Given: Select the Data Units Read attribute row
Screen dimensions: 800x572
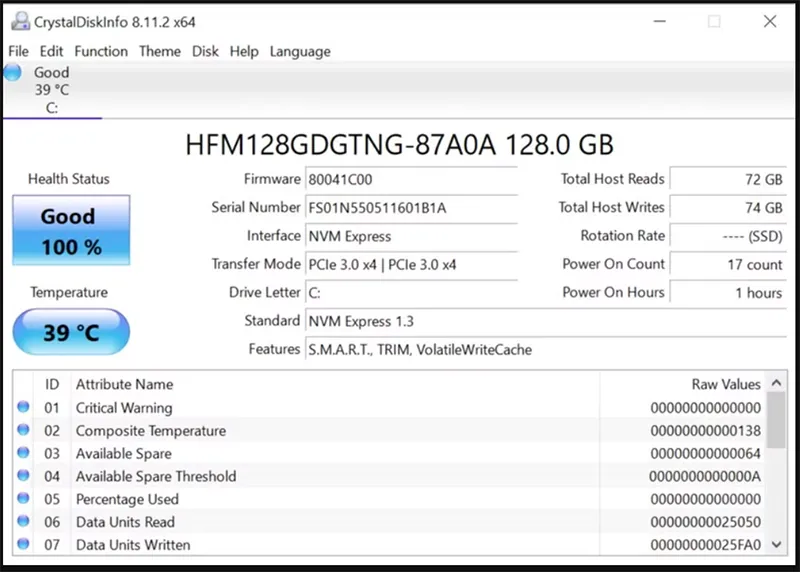Looking at the screenshot, I should coord(389,522).
